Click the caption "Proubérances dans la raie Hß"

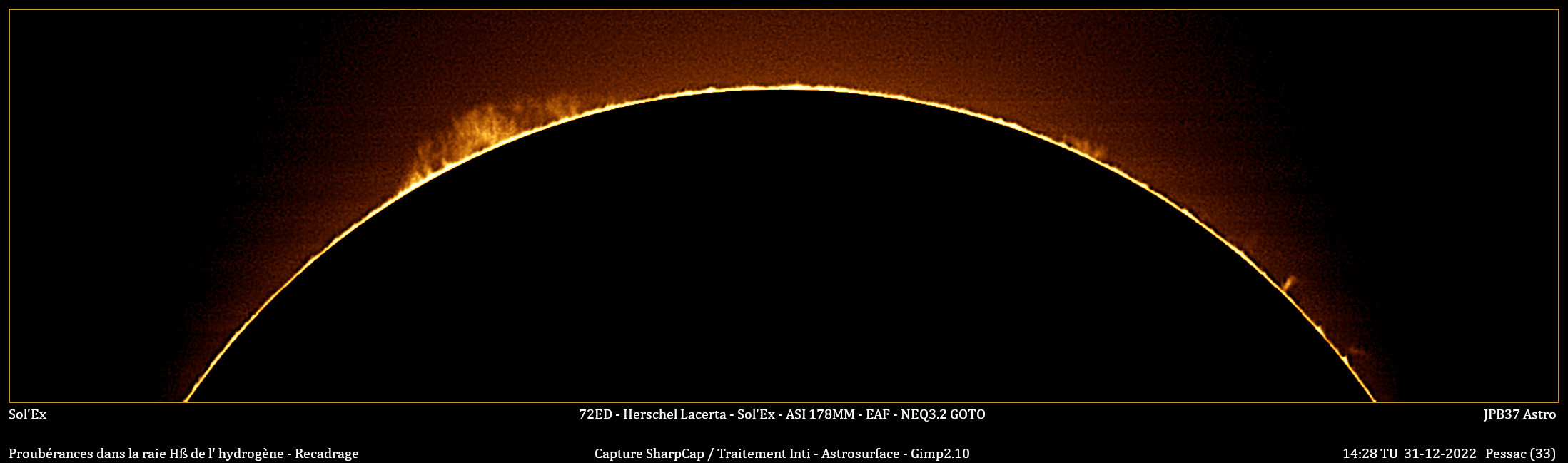(x=183, y=454)
